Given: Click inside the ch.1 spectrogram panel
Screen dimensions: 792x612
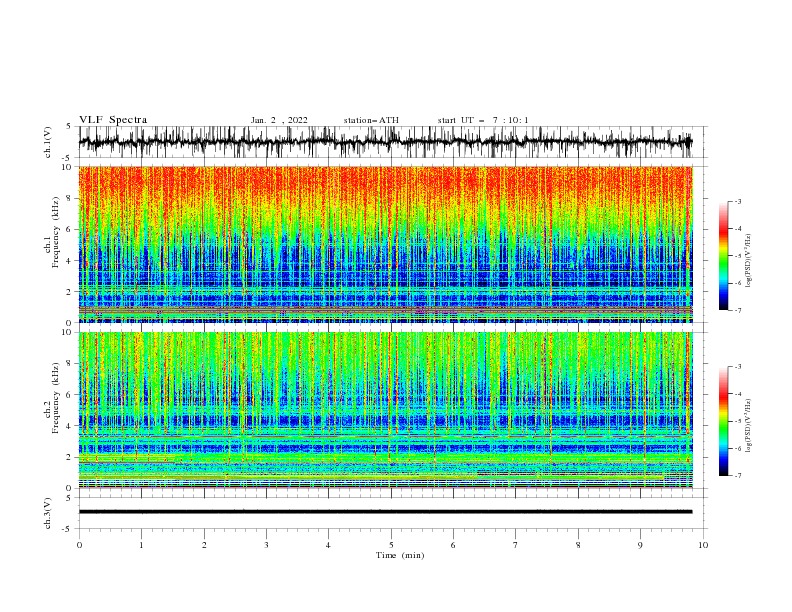Looking at the screenshot, I should 385,244.
